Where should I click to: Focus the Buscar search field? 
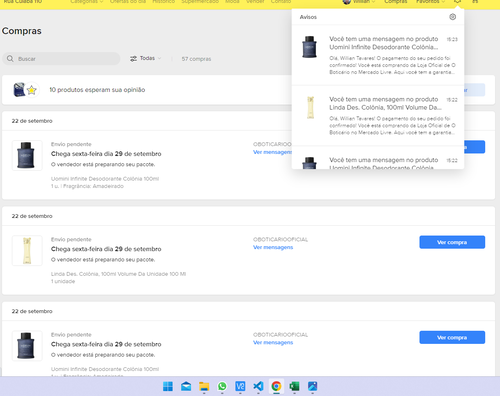click(x=61, y=59)
